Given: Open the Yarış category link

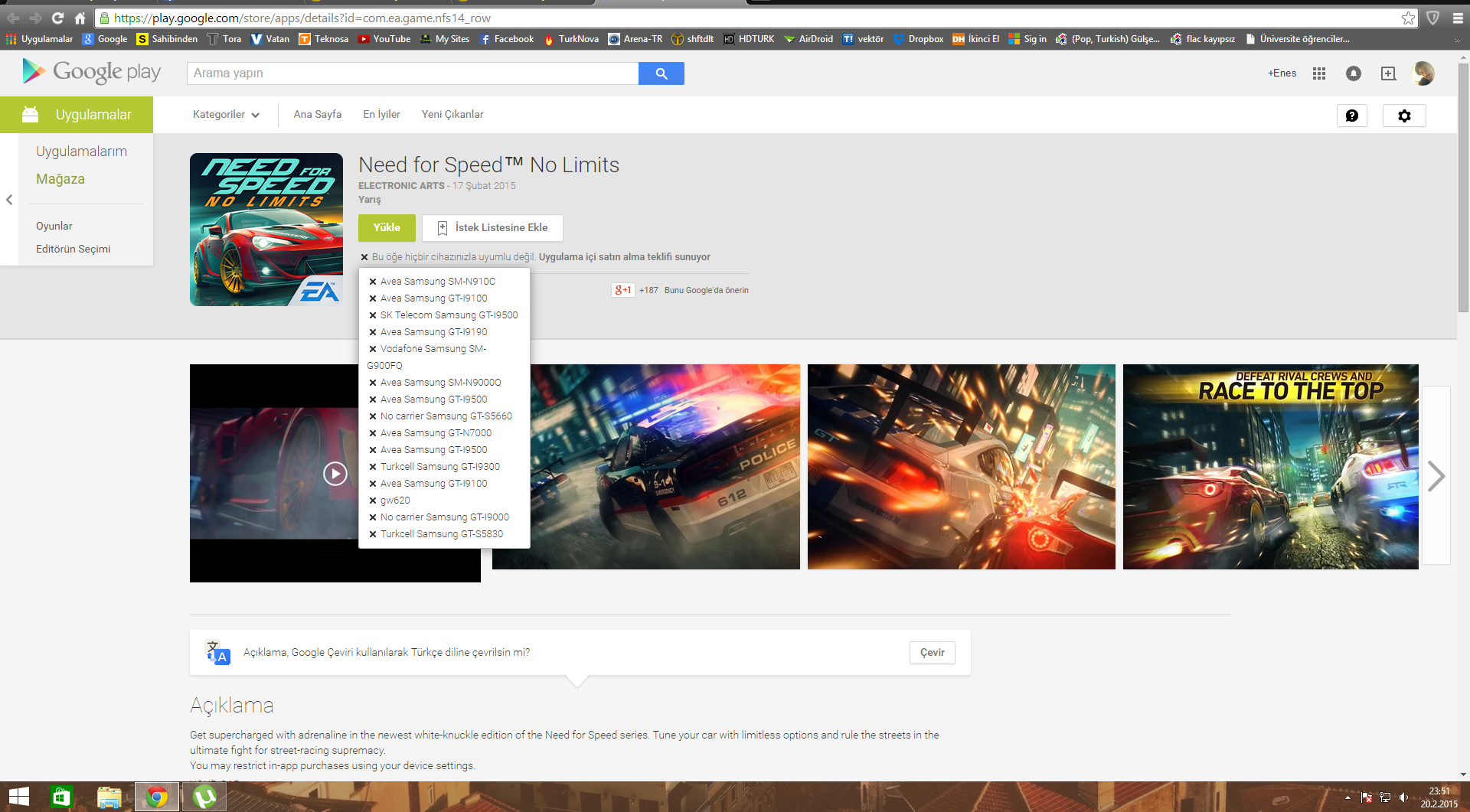Looking at the screenshot, I should [x=369, y=200].
